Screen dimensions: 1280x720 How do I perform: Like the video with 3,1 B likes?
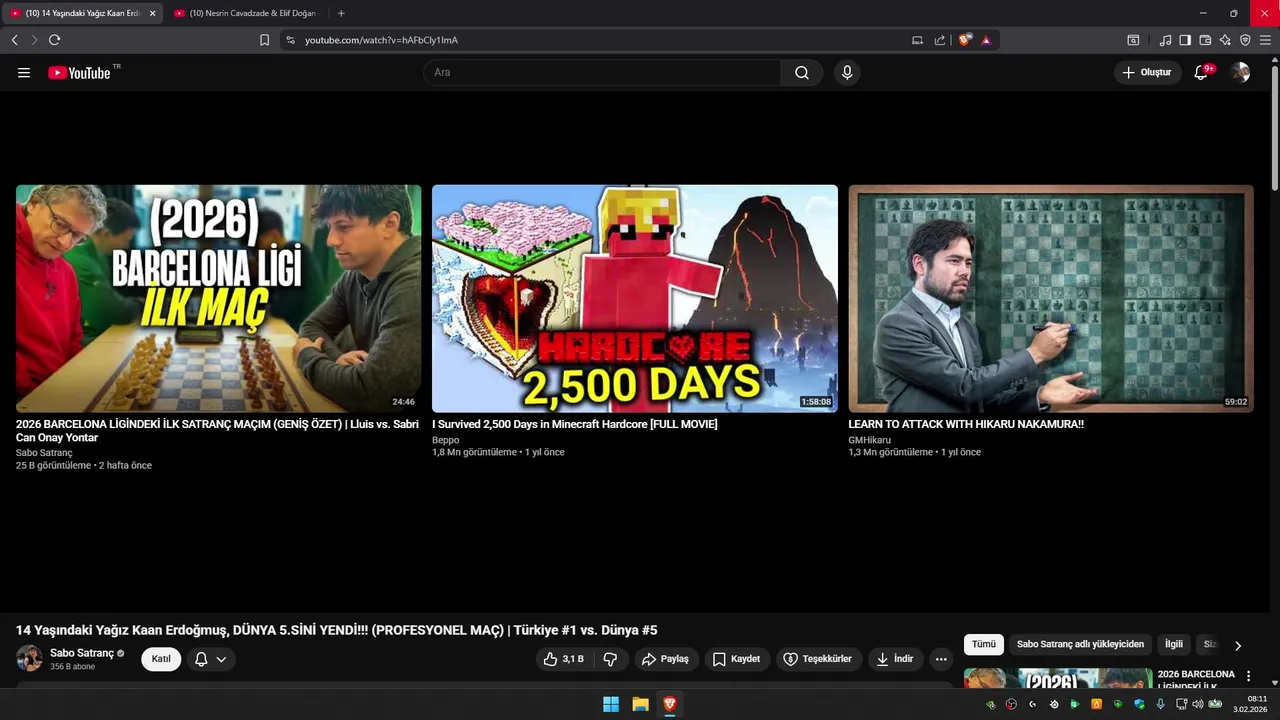[563, 659]
